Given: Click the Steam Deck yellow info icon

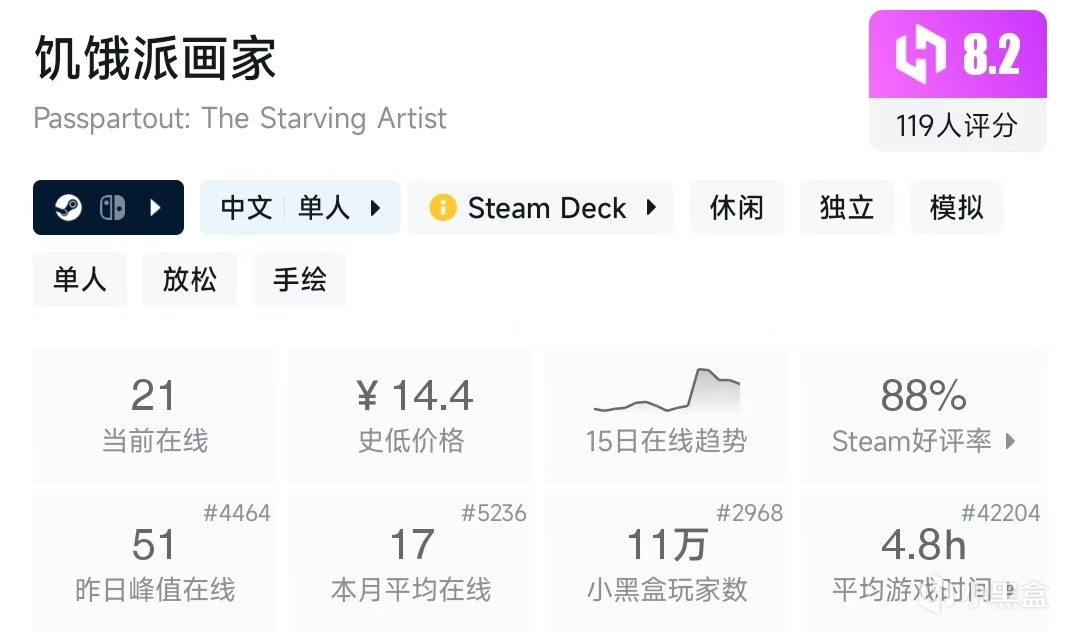Looking at the screenshot, I should 443,208.
